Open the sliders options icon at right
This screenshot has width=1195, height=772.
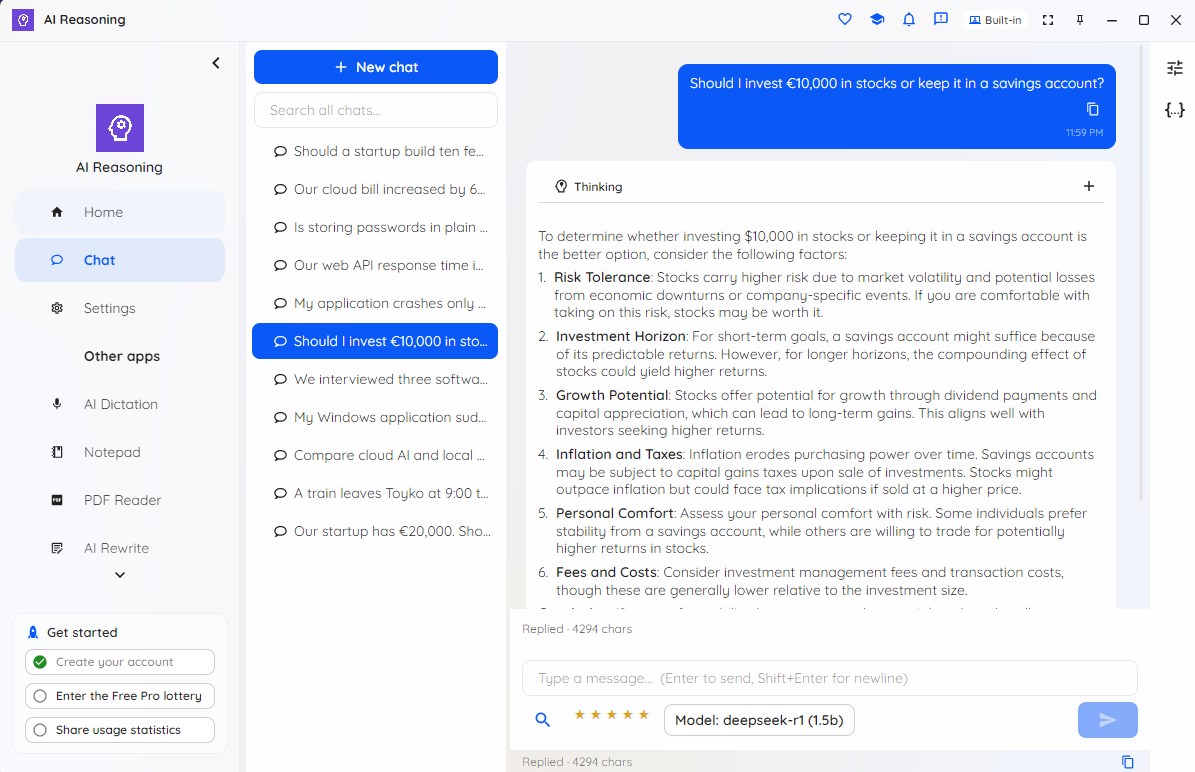[x=1174, y=69]
